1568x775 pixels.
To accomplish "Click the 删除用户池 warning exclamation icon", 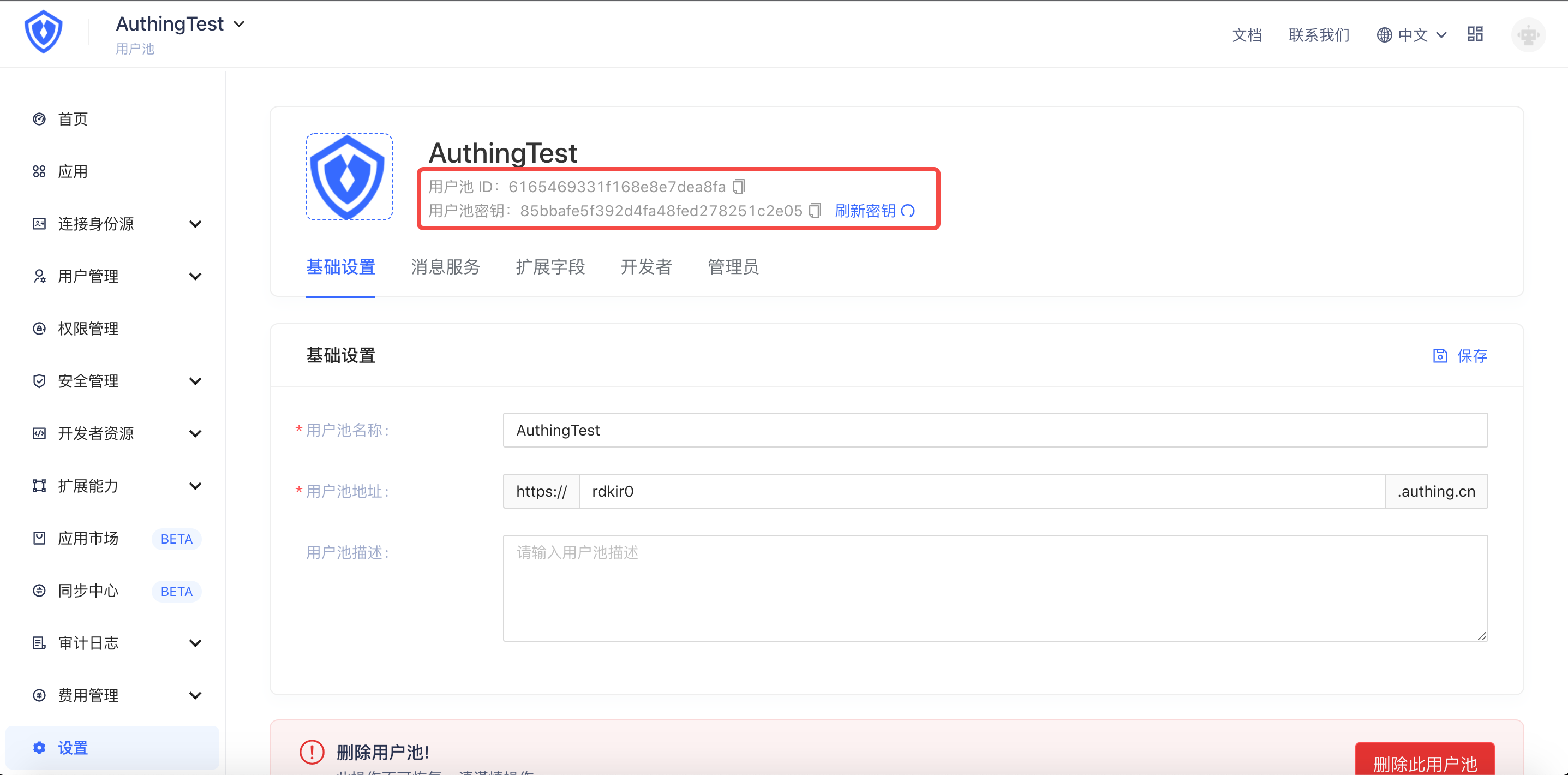I will click(312, 752).
